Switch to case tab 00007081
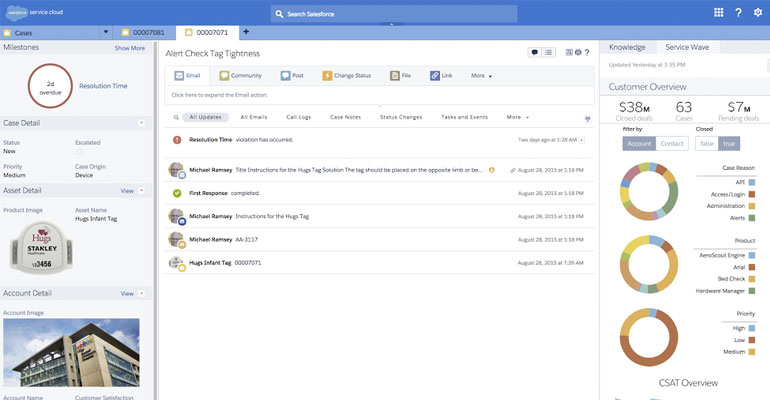This screenshot has width=770, height=400. click(144, 32)
